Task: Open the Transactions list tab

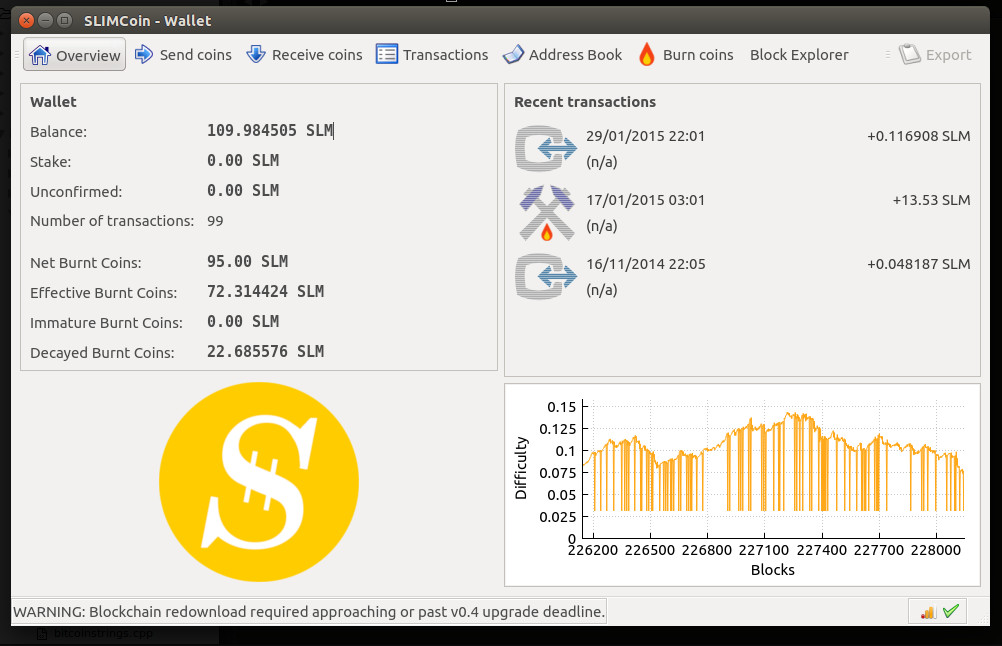Action: (x=432, y=55)
